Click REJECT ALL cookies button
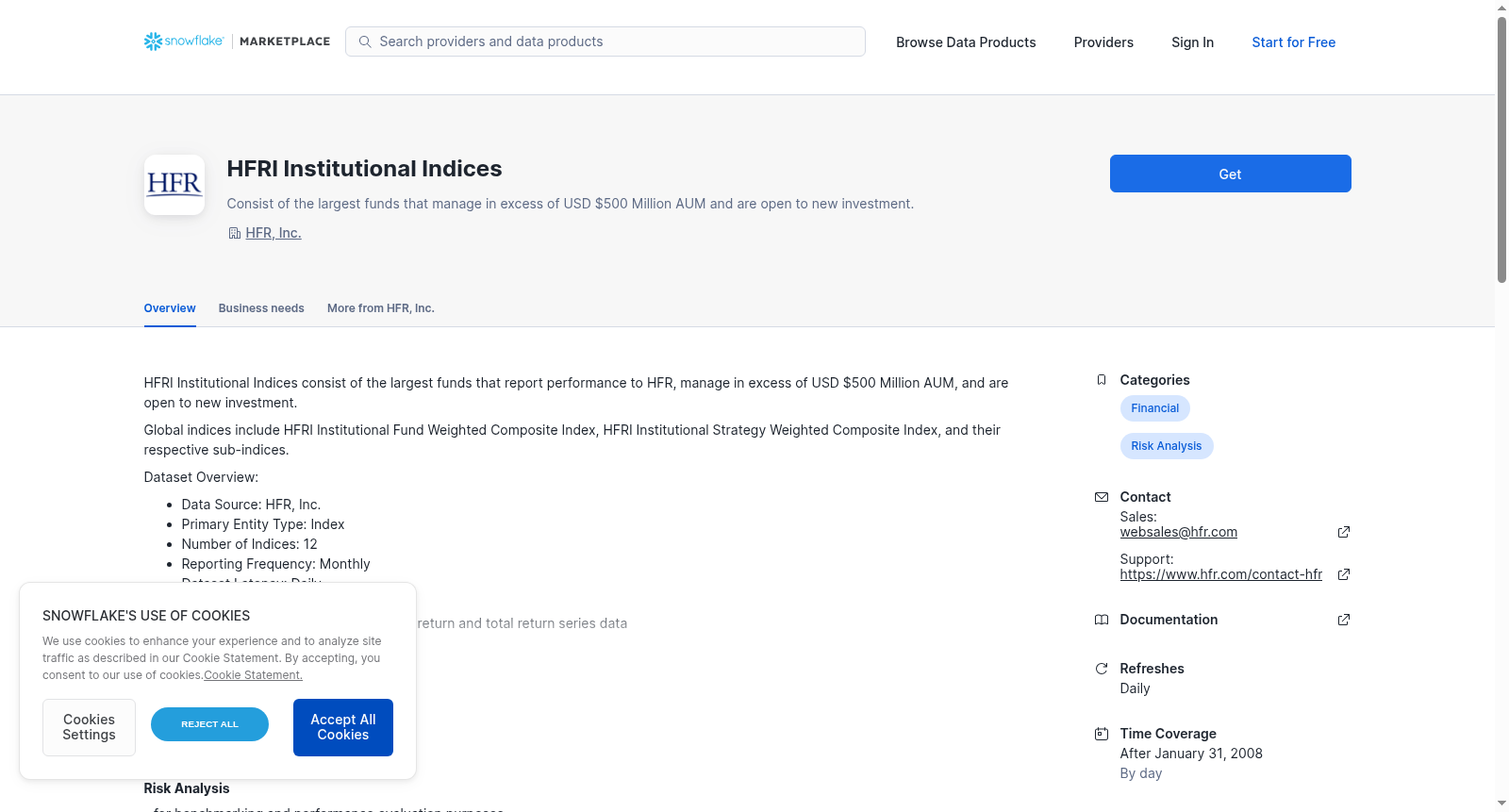Viewport: 1509px width, 812px height. tap(209, 724)
